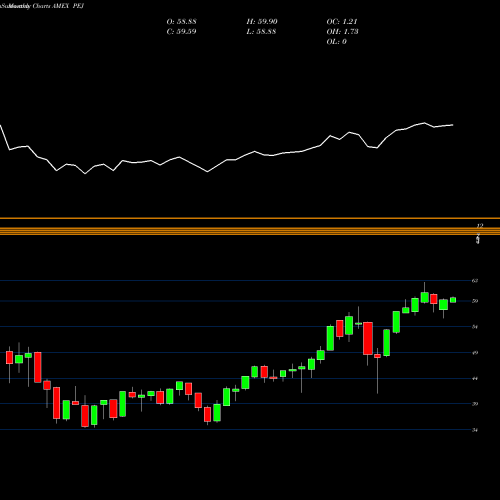The width and height of the screenshot is (500, 500).
Task: Select the high price value H: 59.90
Action: 262,22
